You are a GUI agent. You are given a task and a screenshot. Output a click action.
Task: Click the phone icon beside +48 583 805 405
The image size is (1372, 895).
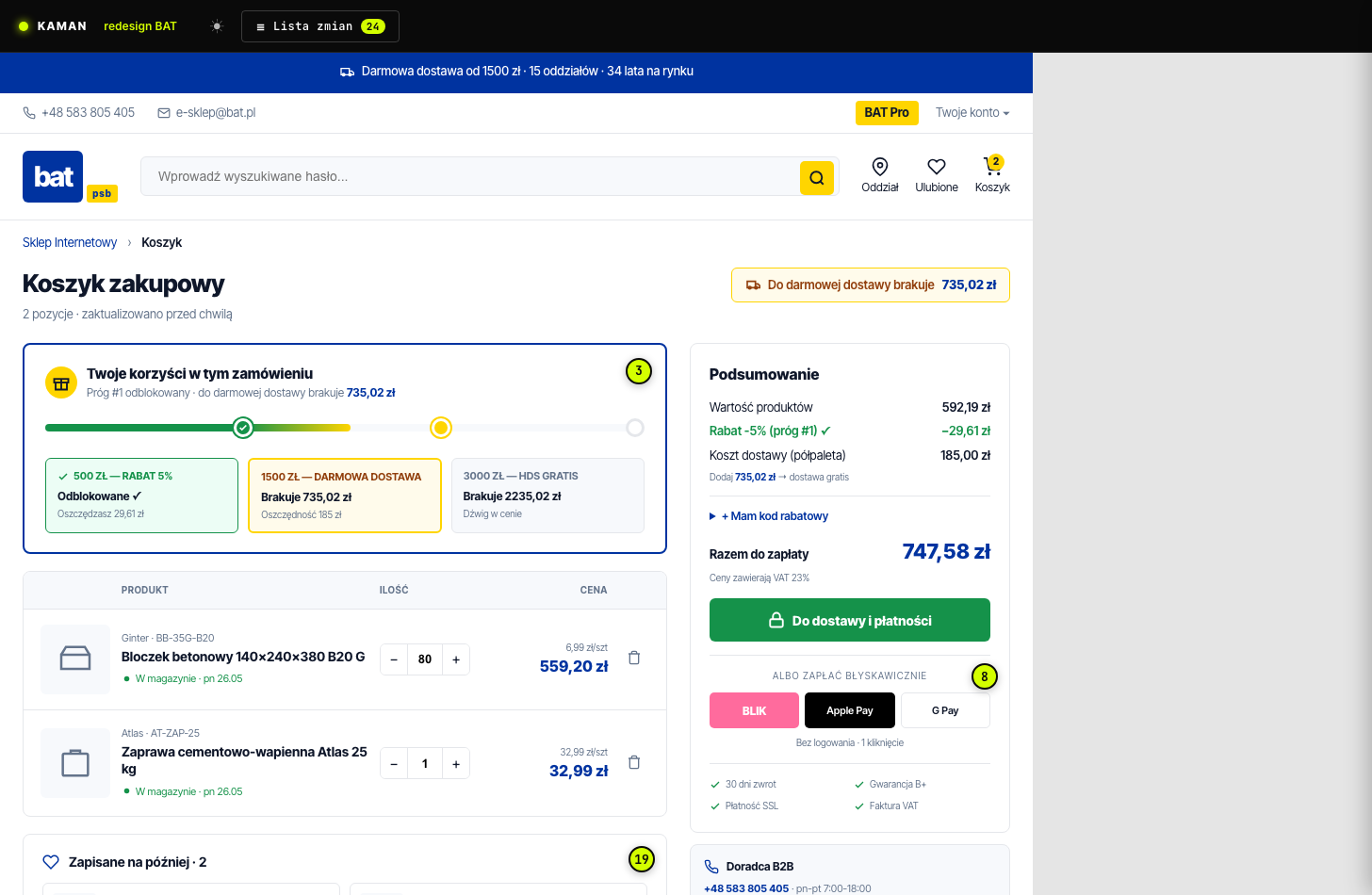point(29,113)
